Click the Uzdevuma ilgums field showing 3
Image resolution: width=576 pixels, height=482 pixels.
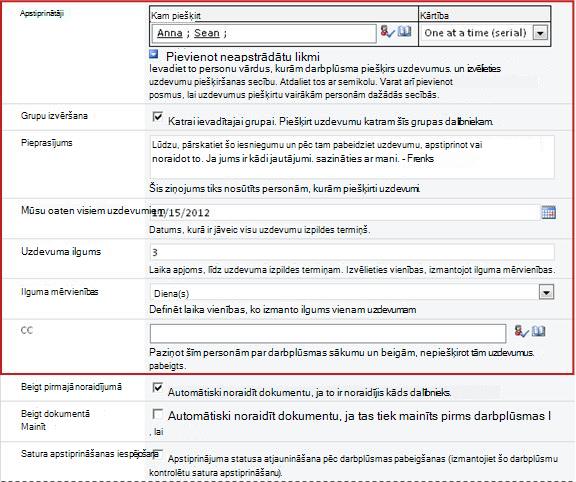pyautogui.click(x=352, y=252)
